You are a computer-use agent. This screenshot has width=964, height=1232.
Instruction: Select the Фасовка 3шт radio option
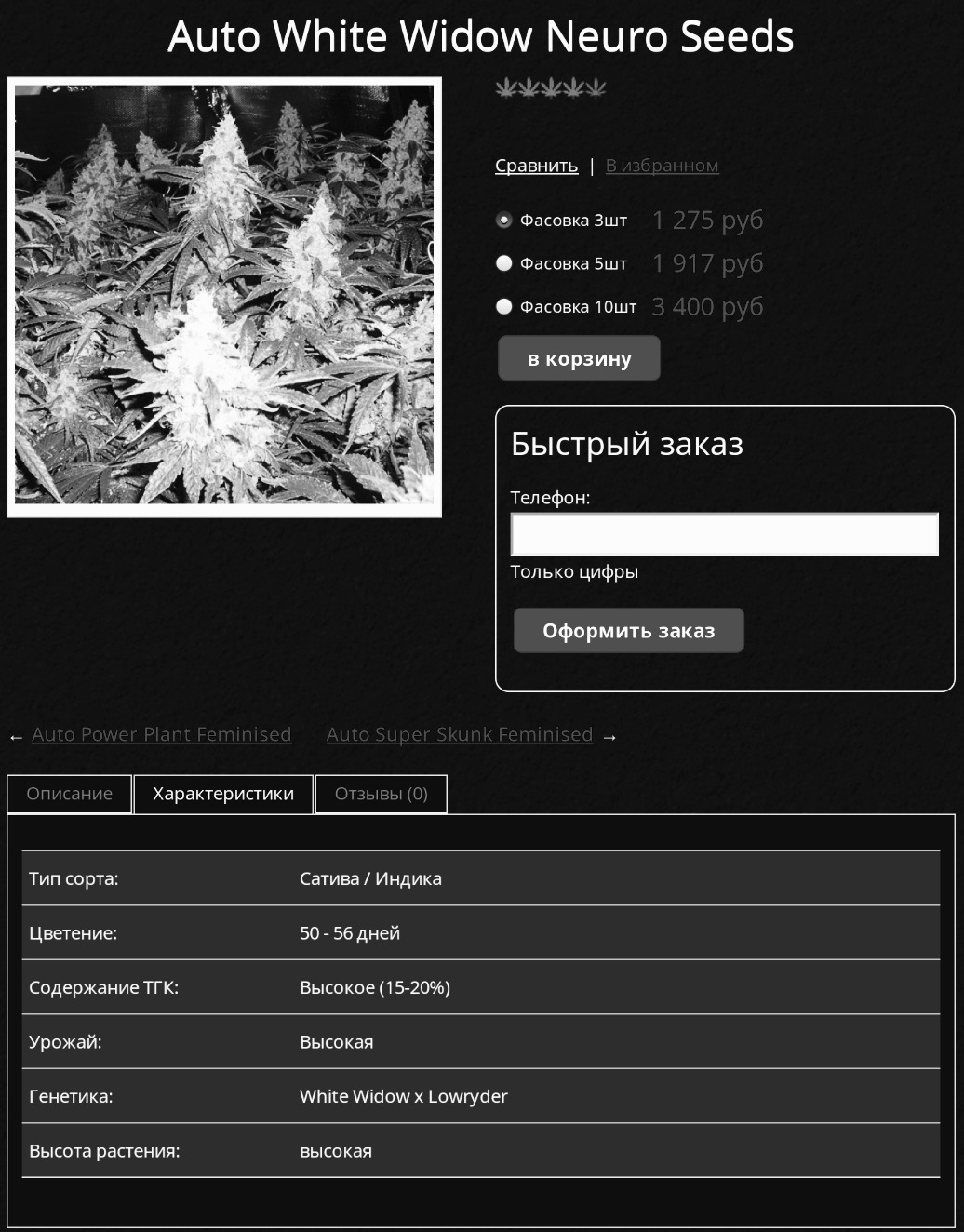(x=504, y=221)
